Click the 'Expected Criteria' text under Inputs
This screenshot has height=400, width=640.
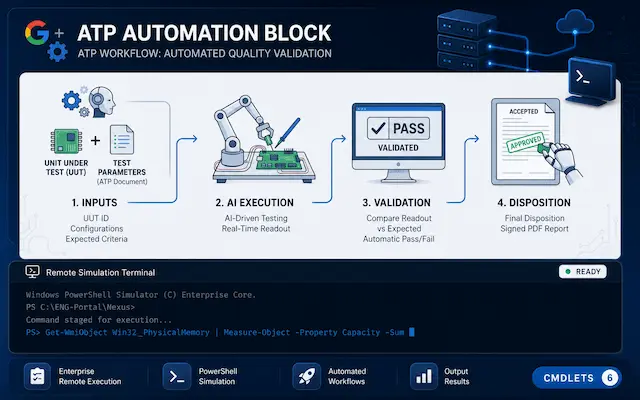click(x=96, y=239)
